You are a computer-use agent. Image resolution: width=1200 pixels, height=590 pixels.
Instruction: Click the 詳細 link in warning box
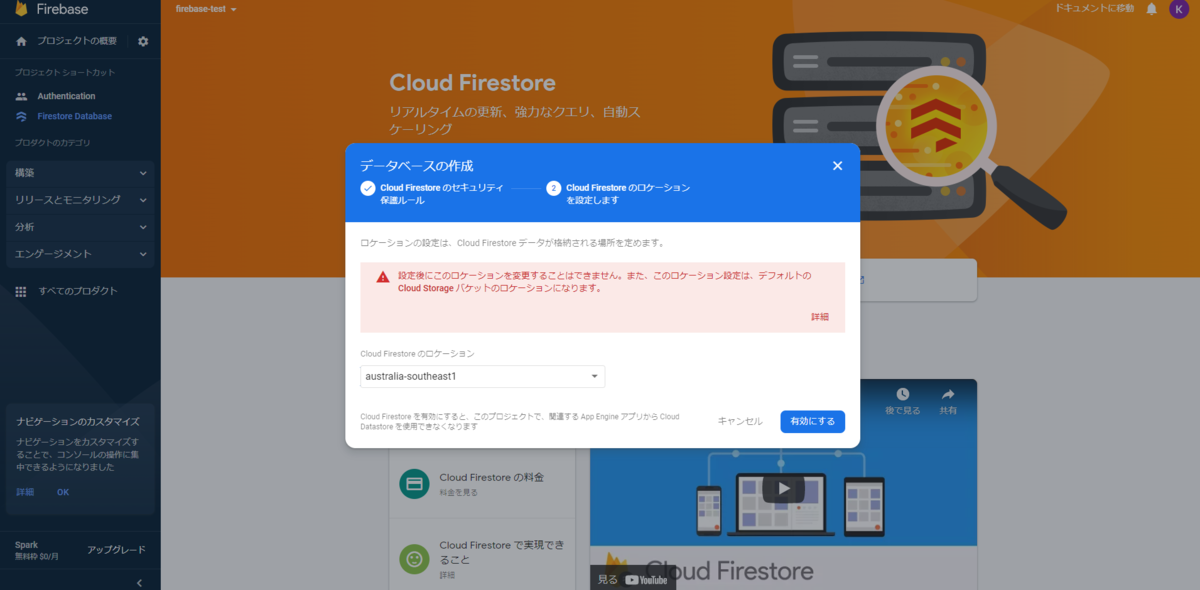(820, 316)
